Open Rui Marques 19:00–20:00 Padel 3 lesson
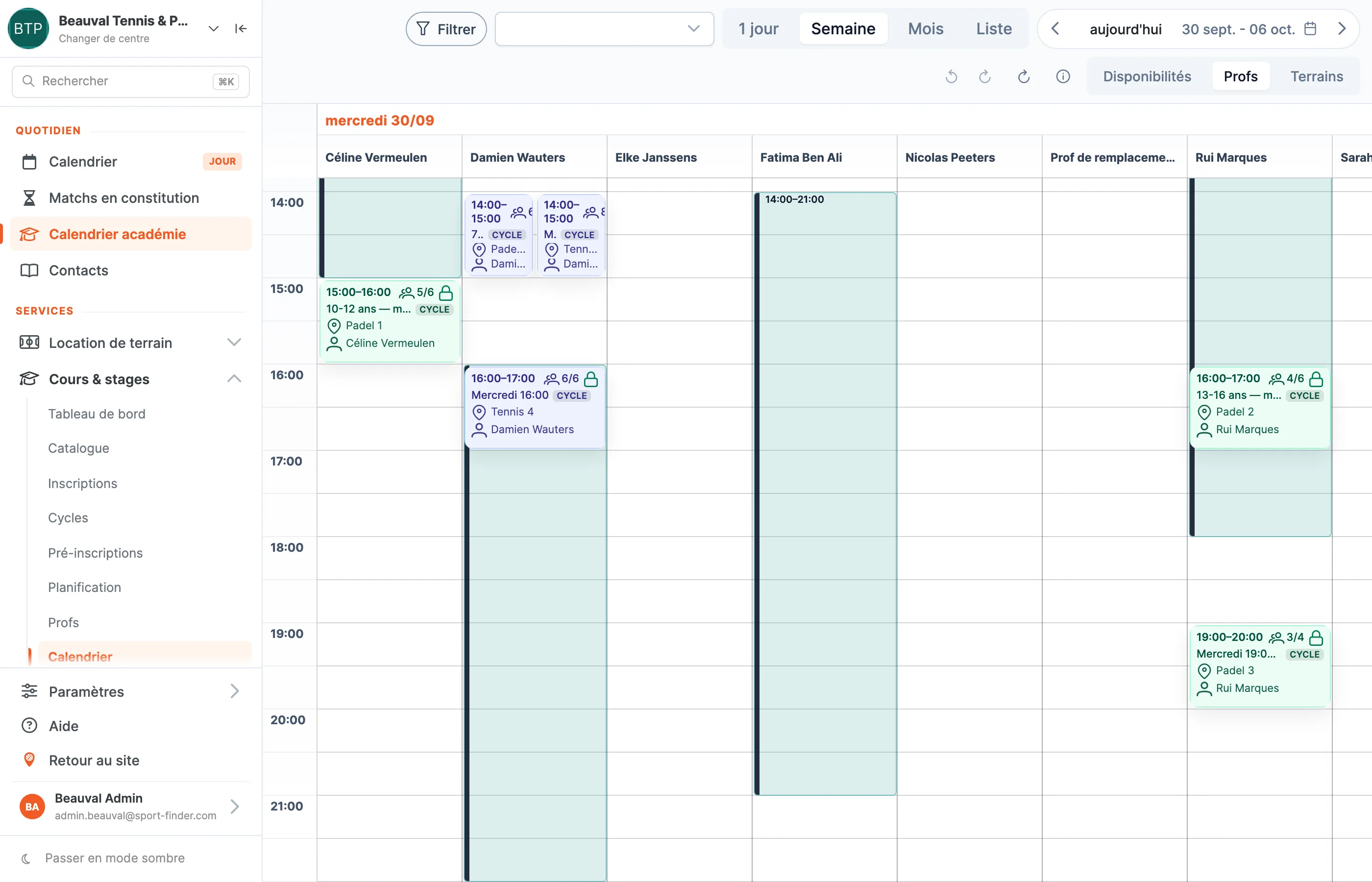Image resolution: width=1372 pixels, height=882 pixels. (1260, 665)
